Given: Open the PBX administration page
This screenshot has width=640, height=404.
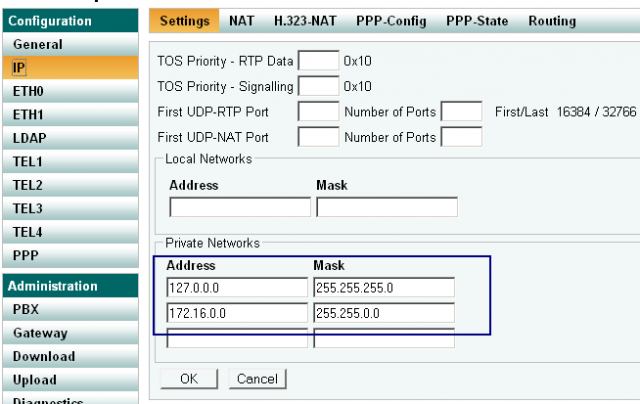Looking at the screenshot, I should (70, 309).
